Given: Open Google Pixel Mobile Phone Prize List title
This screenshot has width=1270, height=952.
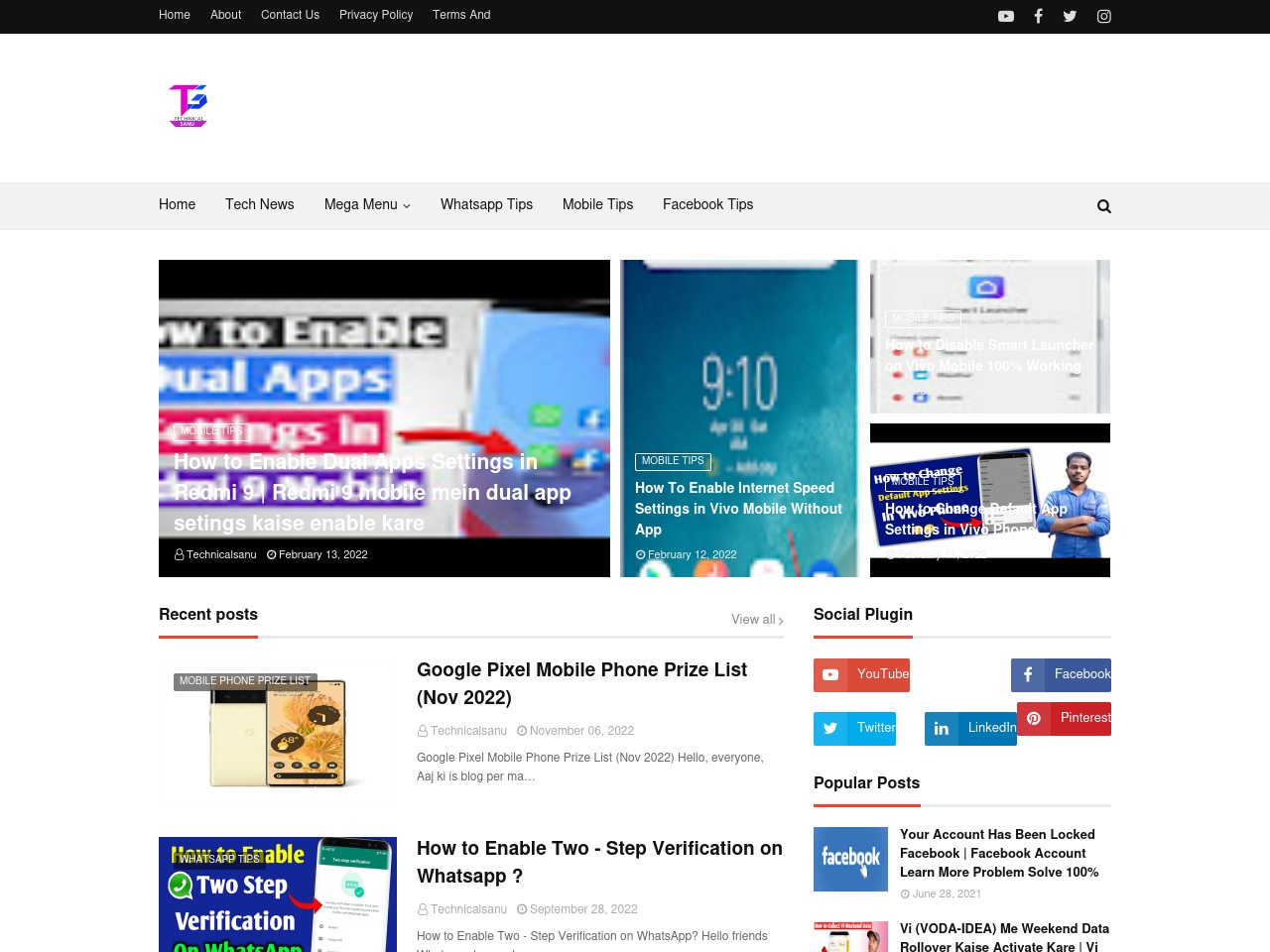Looking at the screenshot, I should pyautogui.click(x=581, y=683).
